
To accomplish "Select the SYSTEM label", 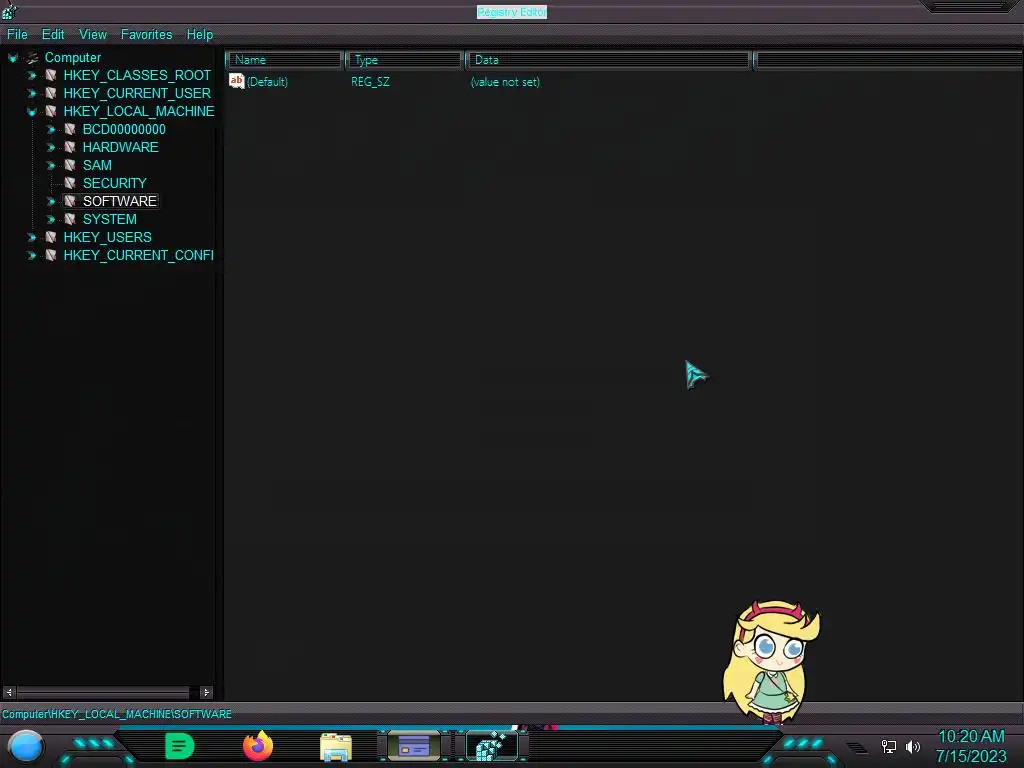I will pos(110,219).
